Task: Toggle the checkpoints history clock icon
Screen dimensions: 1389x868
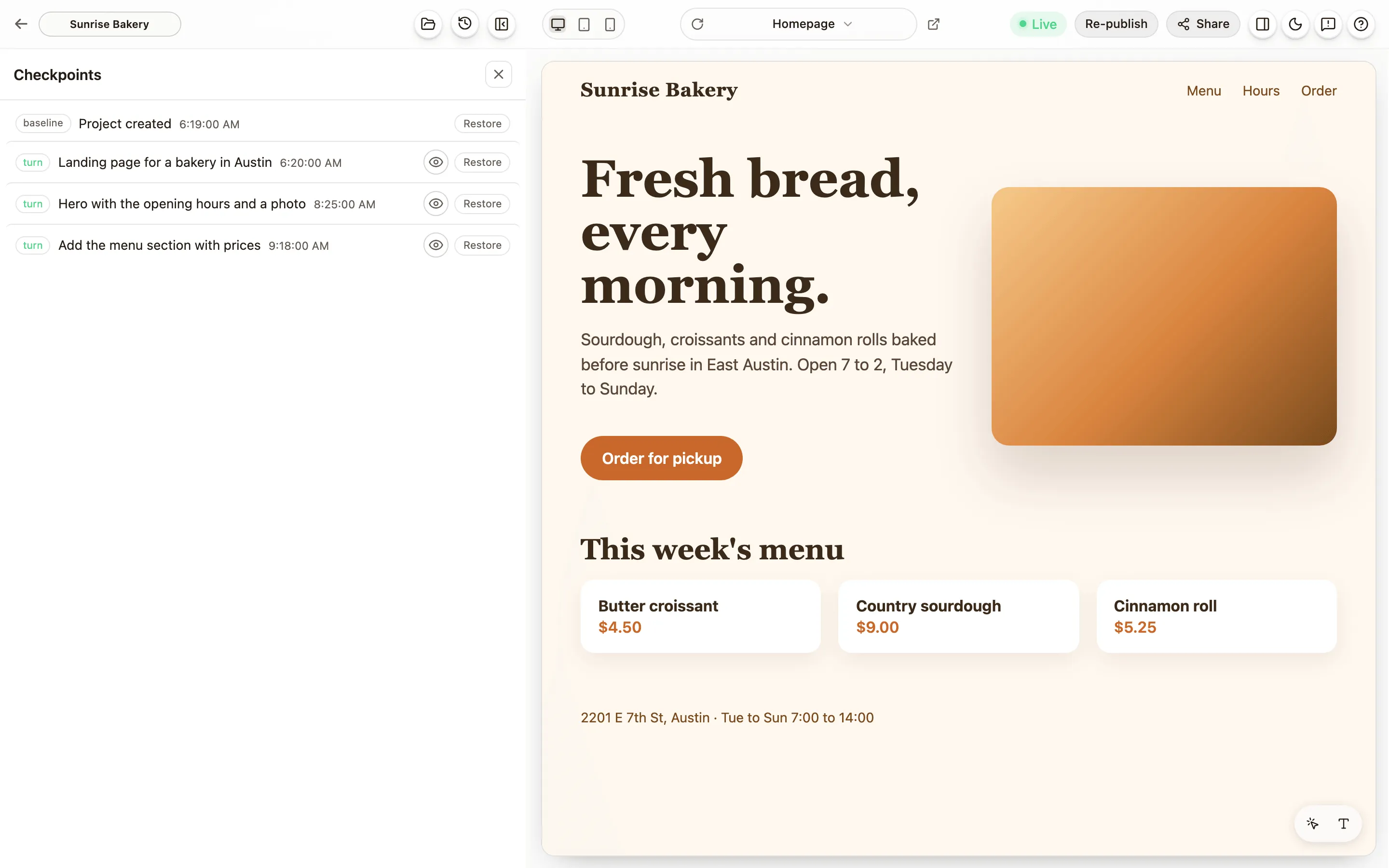Action: pyautogui.click(x=465, y=24)
